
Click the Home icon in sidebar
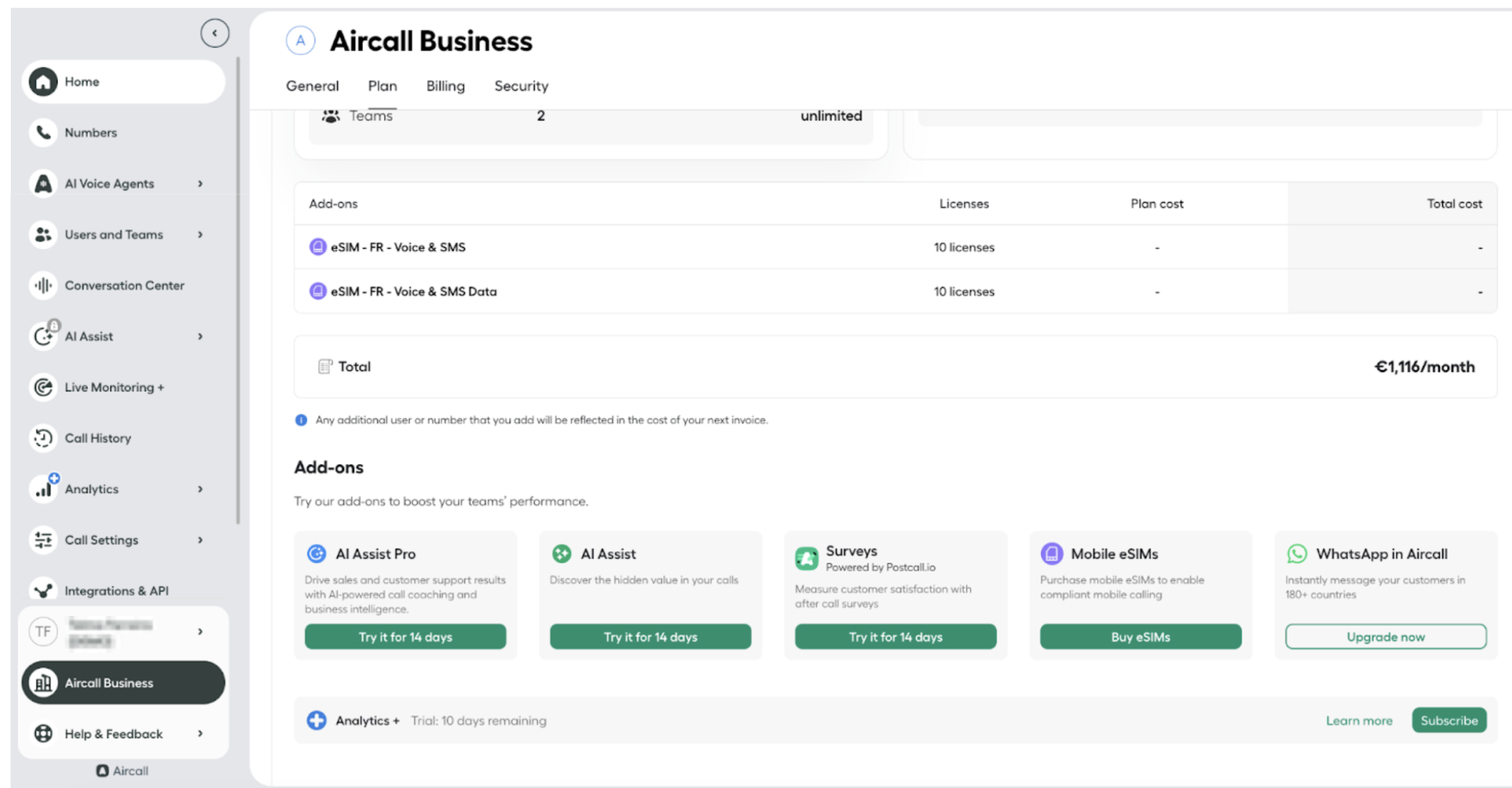(43, 82)
